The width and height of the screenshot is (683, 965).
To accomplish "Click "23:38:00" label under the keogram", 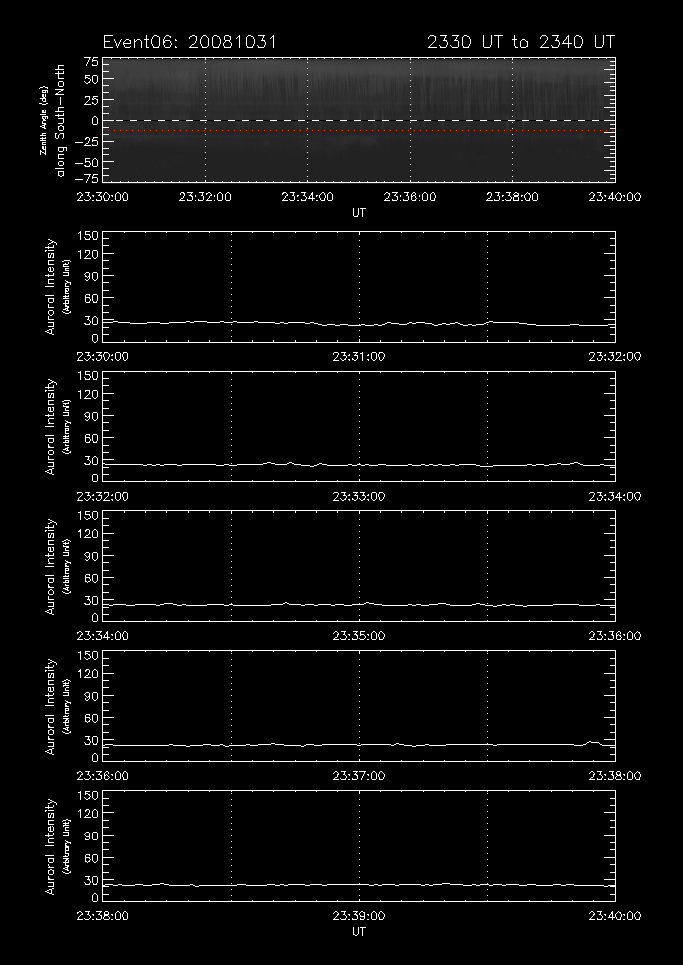I will point(513,197).
